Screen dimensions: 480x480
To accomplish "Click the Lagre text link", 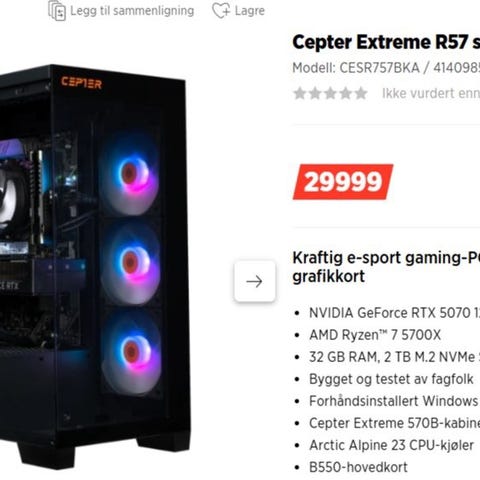I will click(x=250, y=11).
